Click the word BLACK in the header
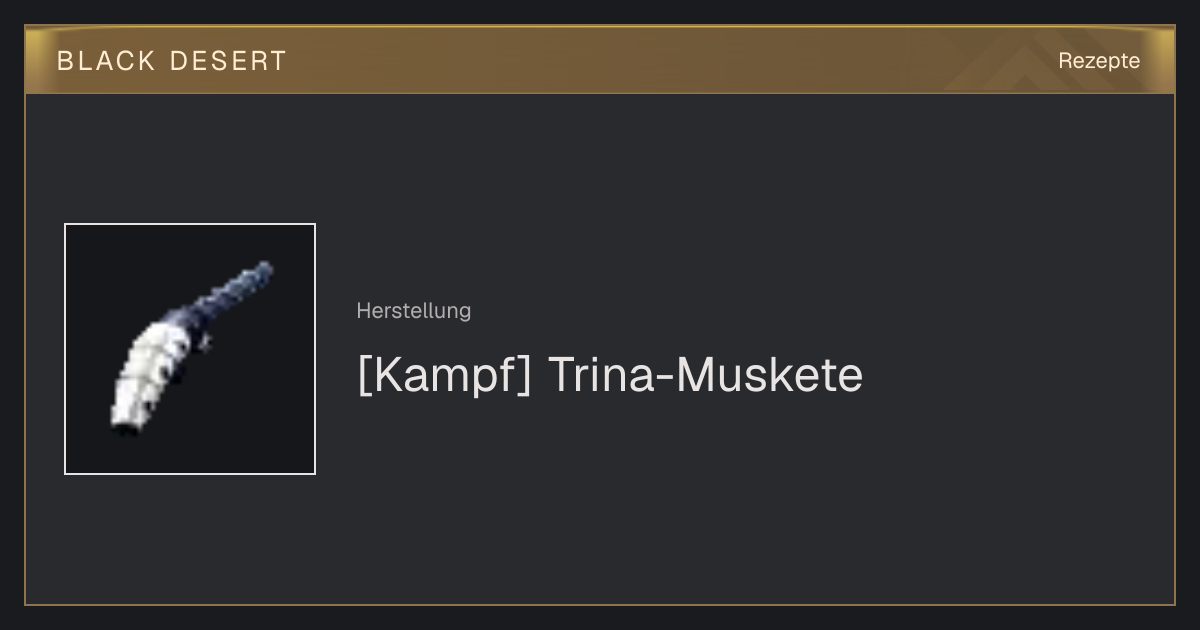The height and width of the screenshot is (630, 1200). pyautogui.click(x=106, y=61)
